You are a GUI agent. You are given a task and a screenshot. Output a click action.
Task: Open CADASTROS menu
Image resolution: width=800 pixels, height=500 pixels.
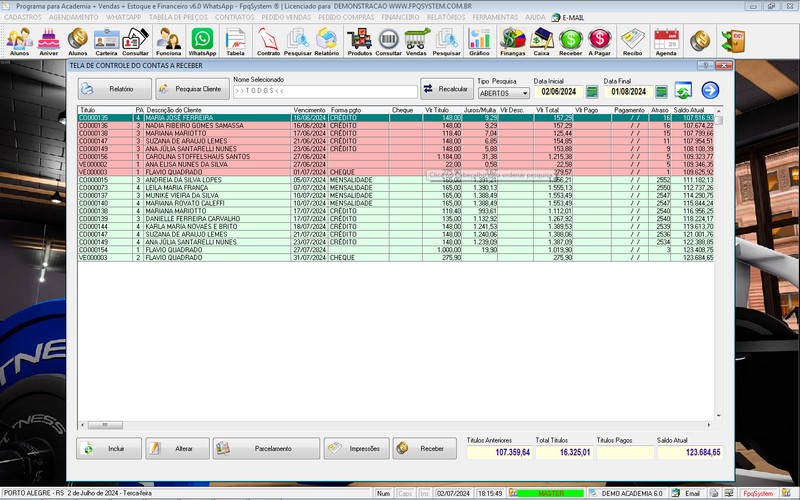click(22, 17)
